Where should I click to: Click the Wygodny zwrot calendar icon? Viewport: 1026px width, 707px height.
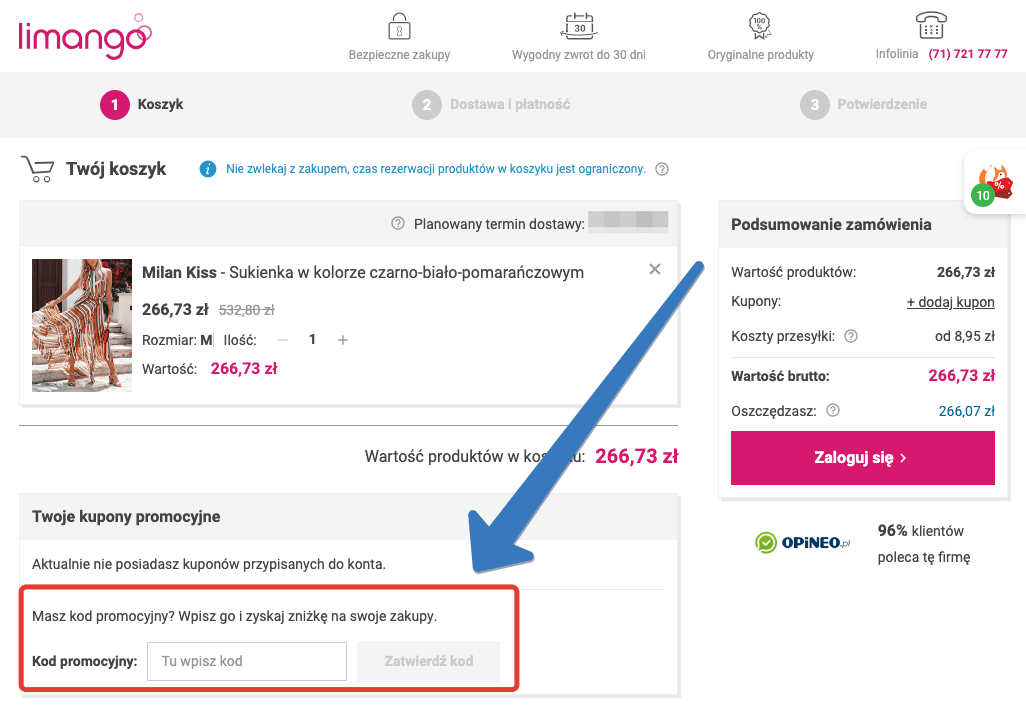577,25
